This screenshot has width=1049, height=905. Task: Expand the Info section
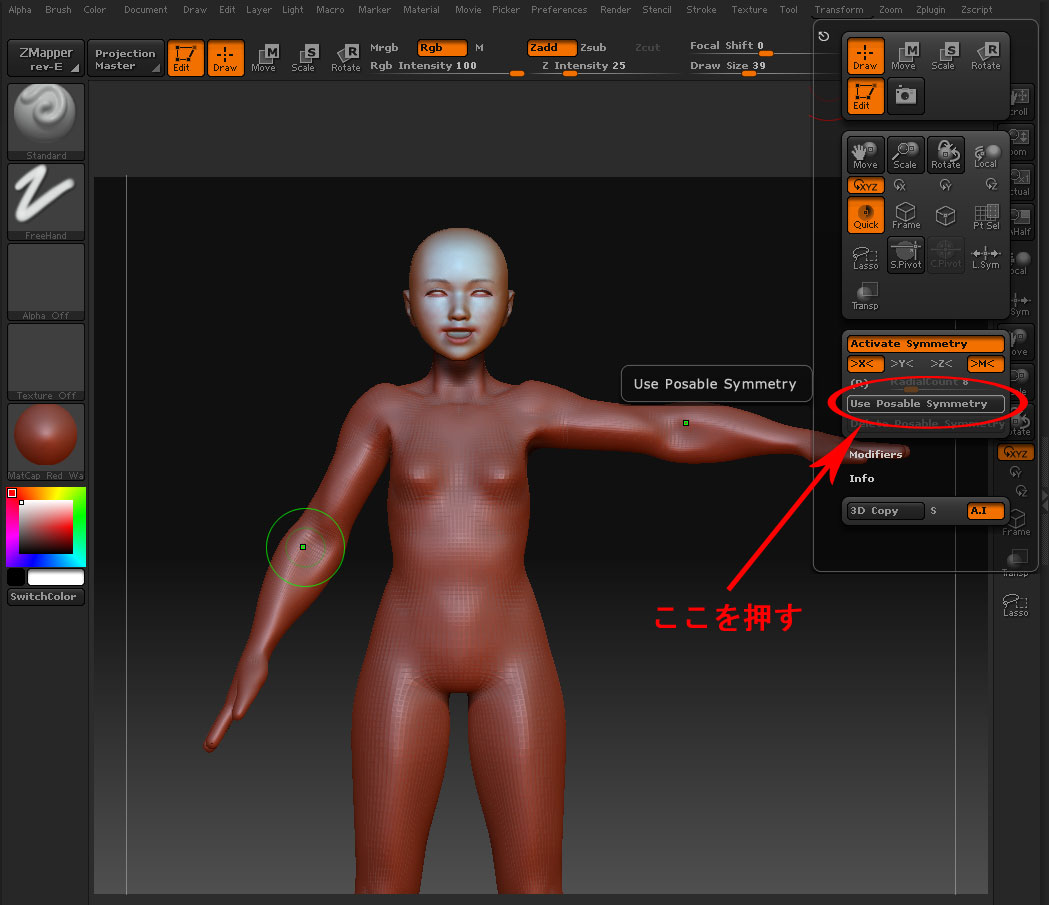click(861, 478)
